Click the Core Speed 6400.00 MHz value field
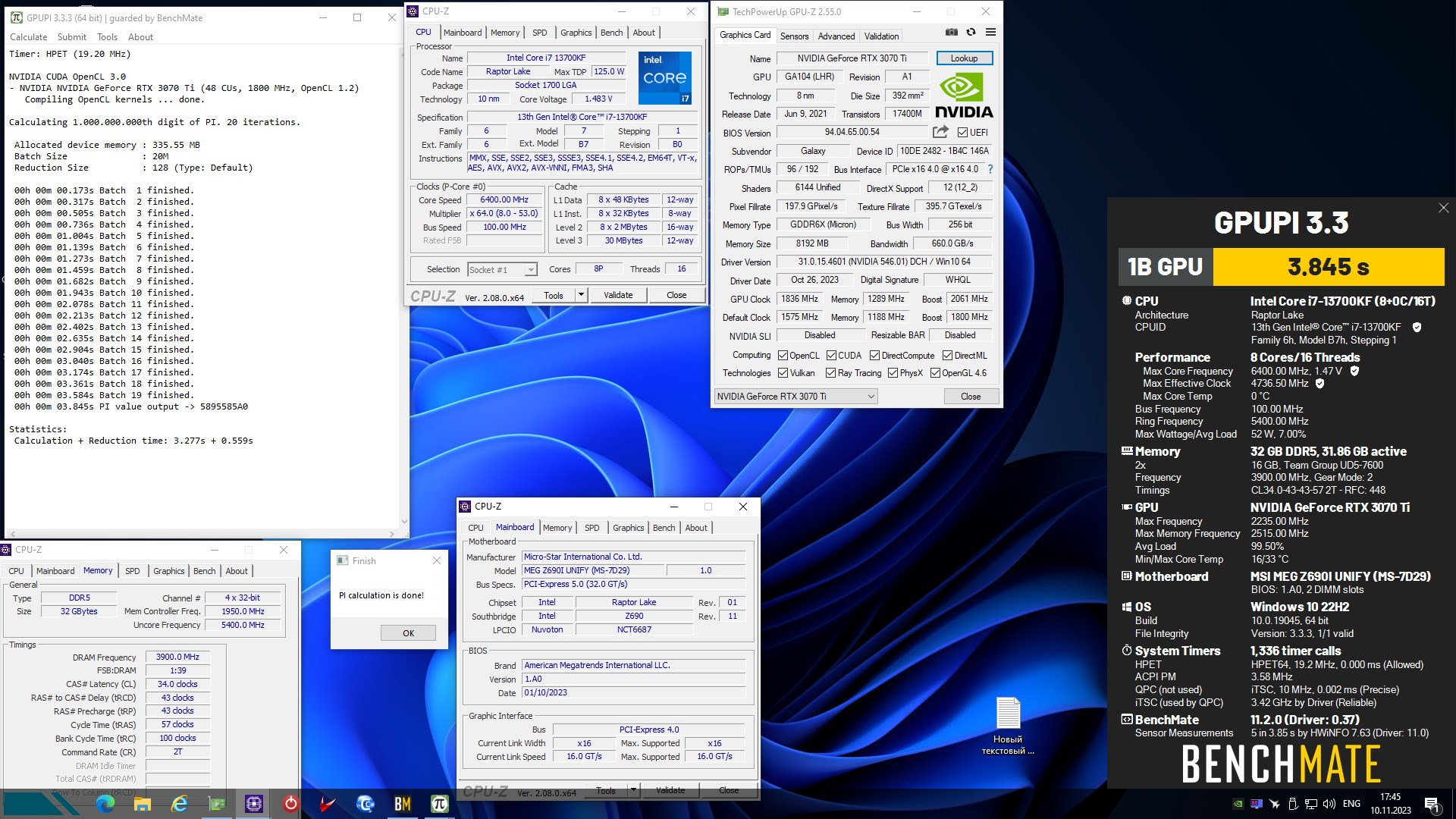The width and height of the screenshot is (1456, 819). click(504, 200)
